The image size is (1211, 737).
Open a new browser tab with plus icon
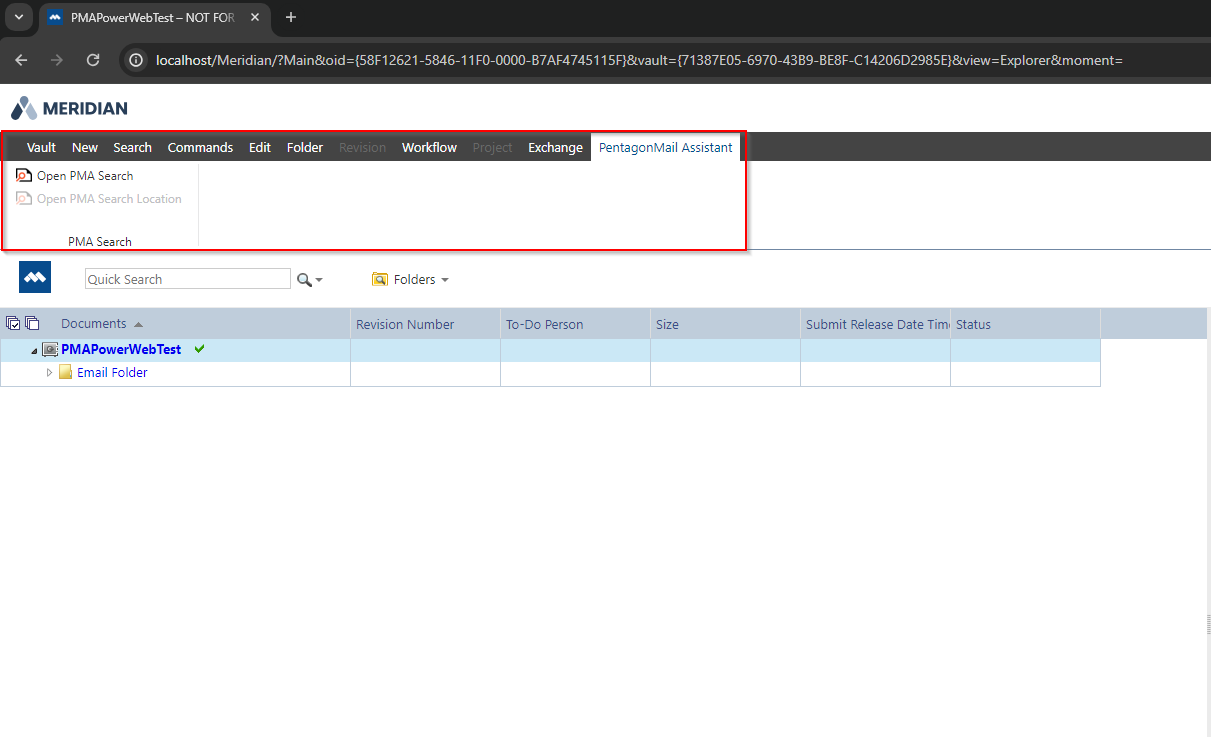291,17
